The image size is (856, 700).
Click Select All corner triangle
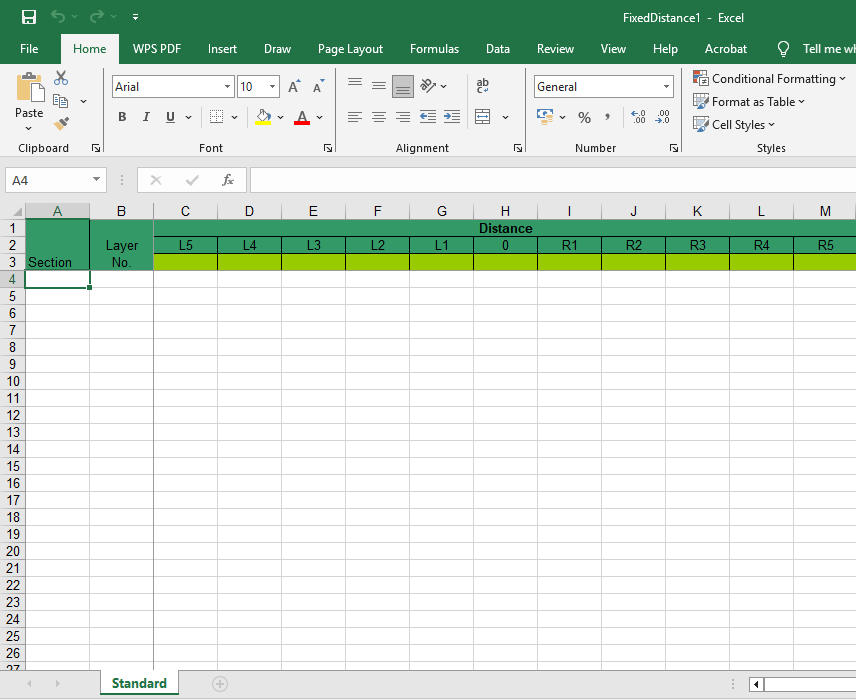(x=17, y=211)
